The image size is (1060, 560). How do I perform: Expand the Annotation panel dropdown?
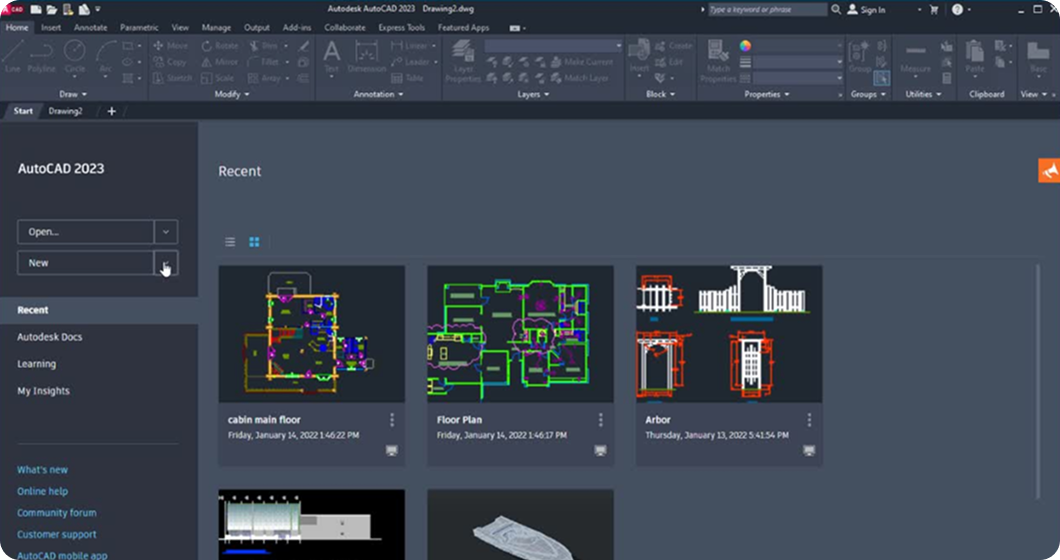pos(379,94)
